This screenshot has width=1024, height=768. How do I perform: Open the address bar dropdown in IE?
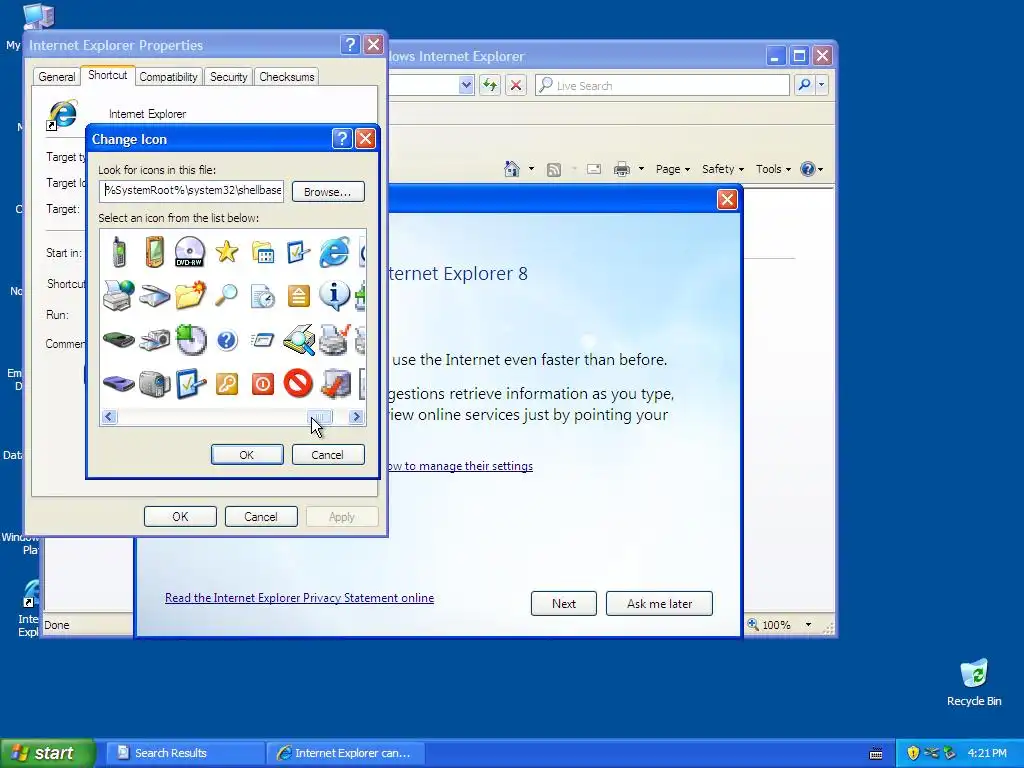click(466, 85)
